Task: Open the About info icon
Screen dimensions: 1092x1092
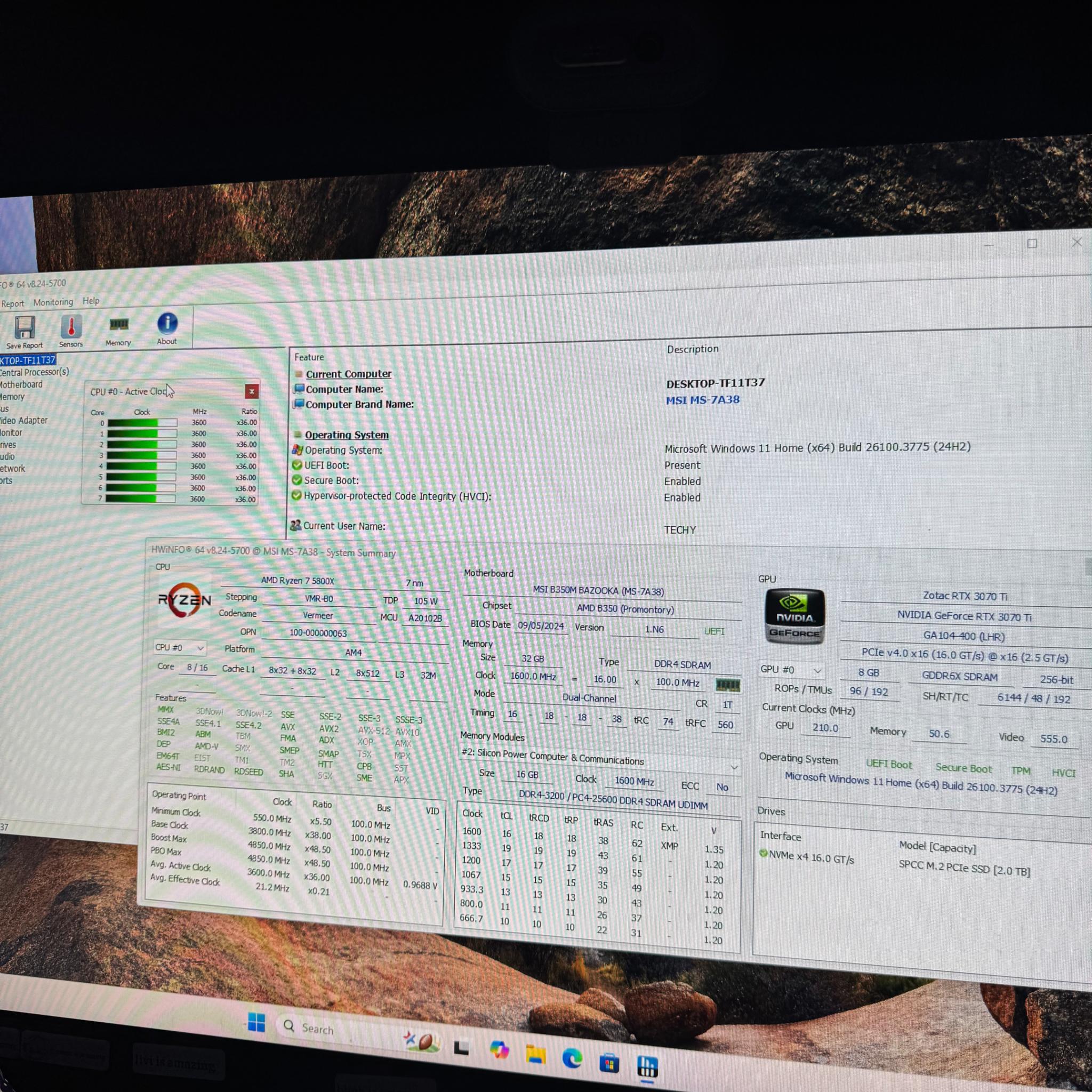Action: tap(167, 323)
